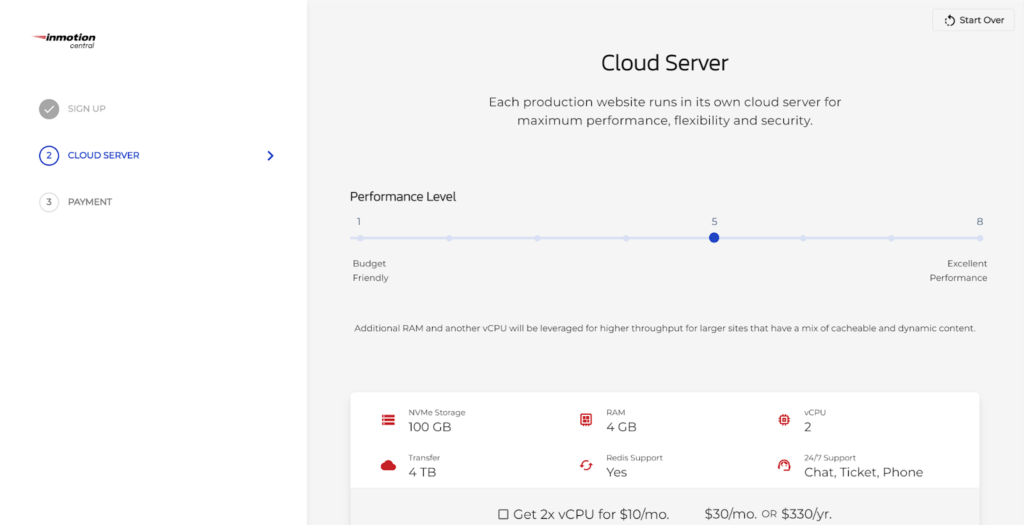Image resolution: width=1024 pixels, height=525 pixels.
Task: Click the Sign Up completed checkmark icon
Action: [x=49, y=109]
